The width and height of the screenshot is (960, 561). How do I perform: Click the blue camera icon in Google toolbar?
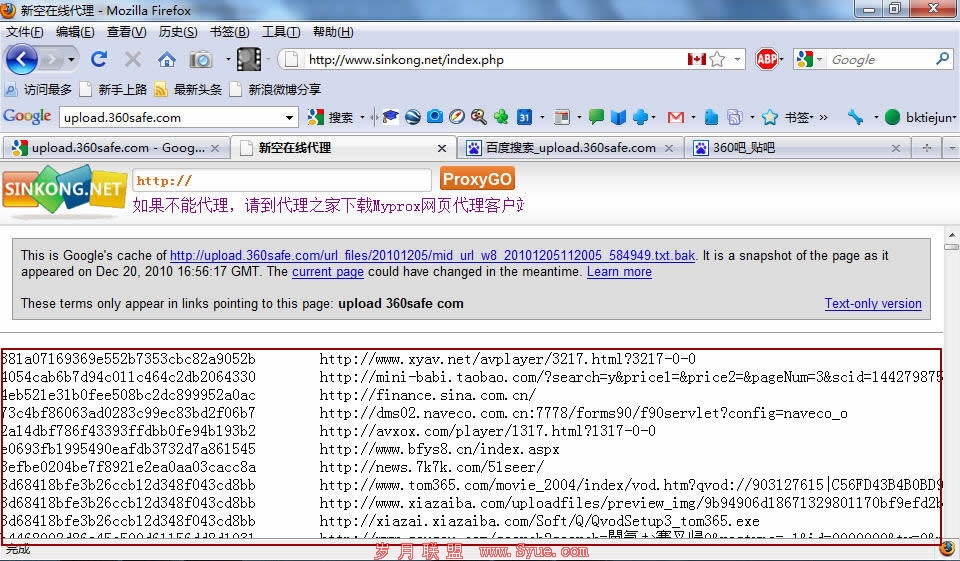435,116
